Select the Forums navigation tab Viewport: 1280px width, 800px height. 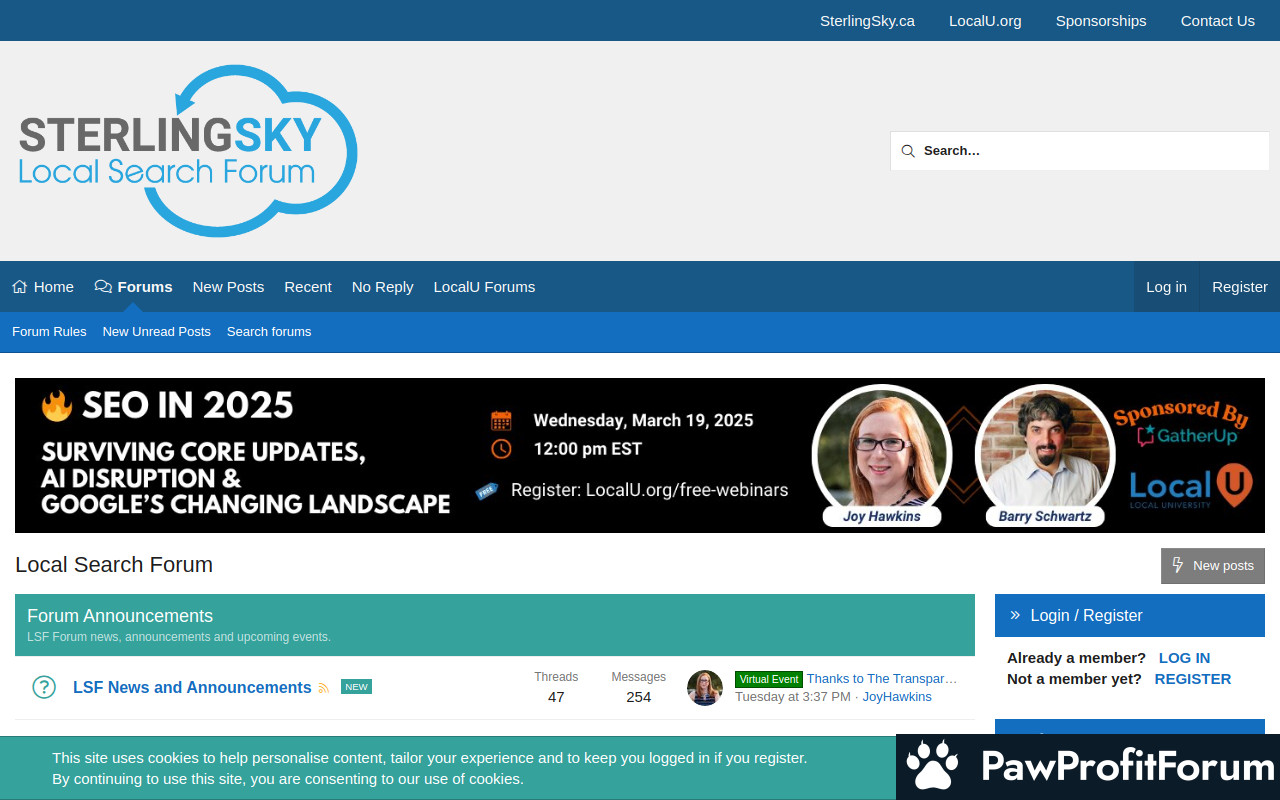[x=133, y=287]
